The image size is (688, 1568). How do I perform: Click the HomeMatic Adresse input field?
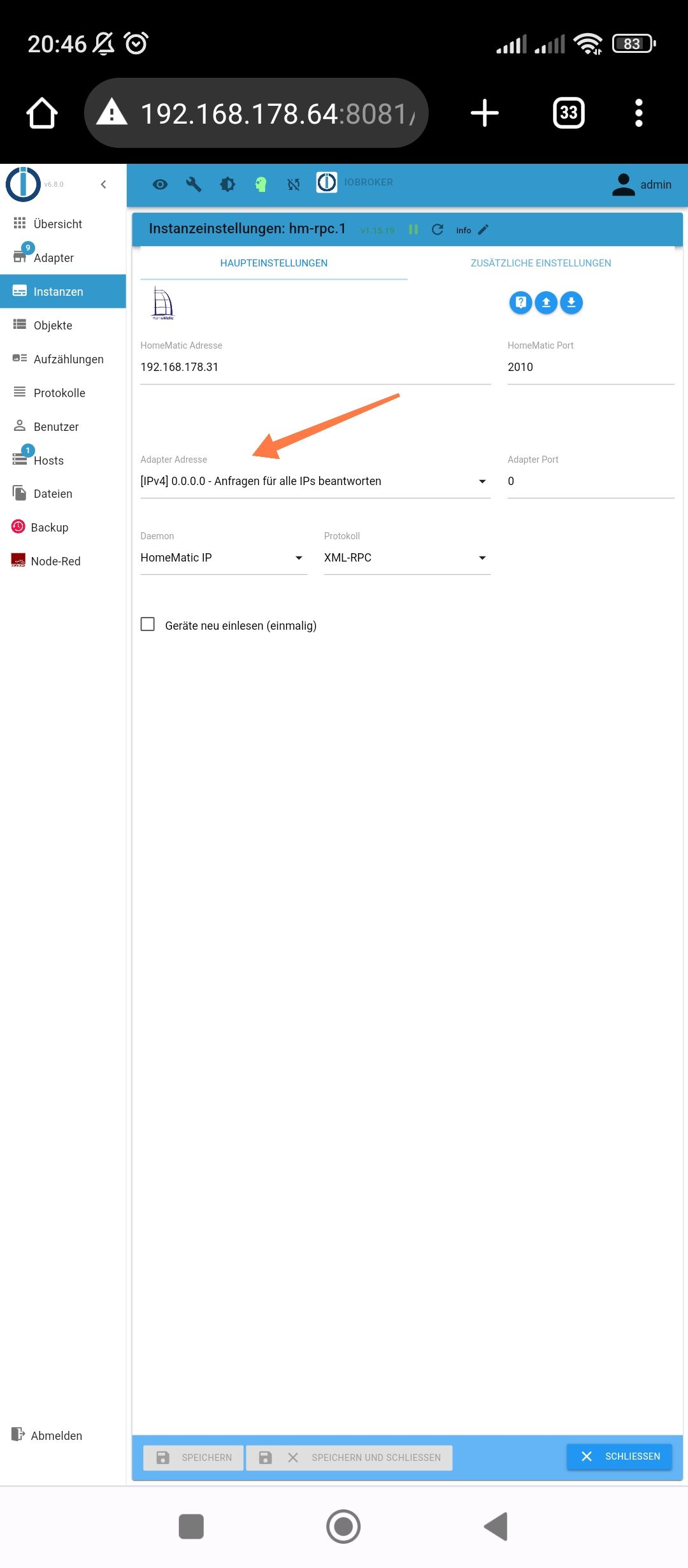click(x=315, y=367)
